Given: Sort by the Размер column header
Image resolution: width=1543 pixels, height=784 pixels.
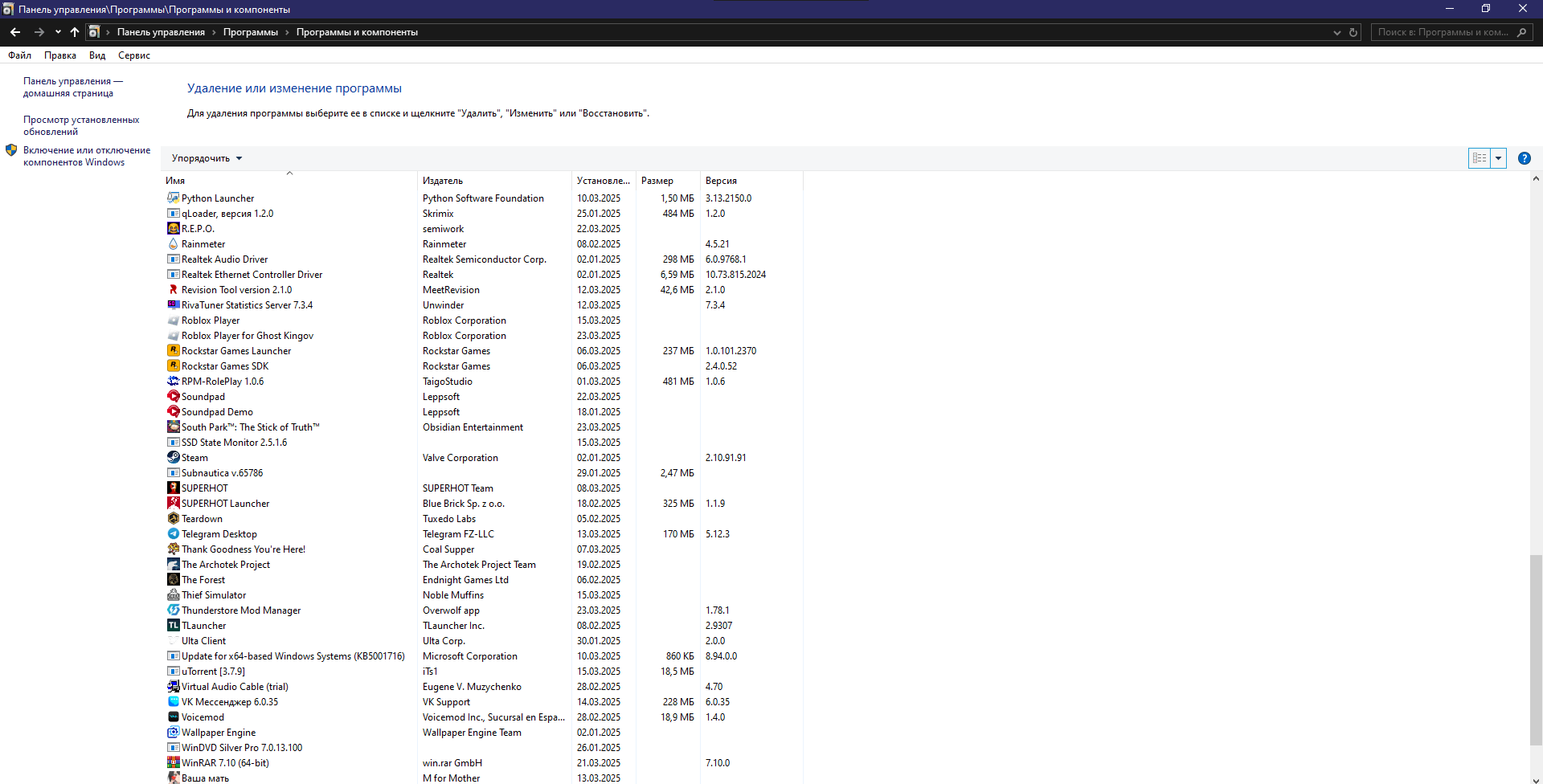Looking at the screenshot, I should point(668,181).
